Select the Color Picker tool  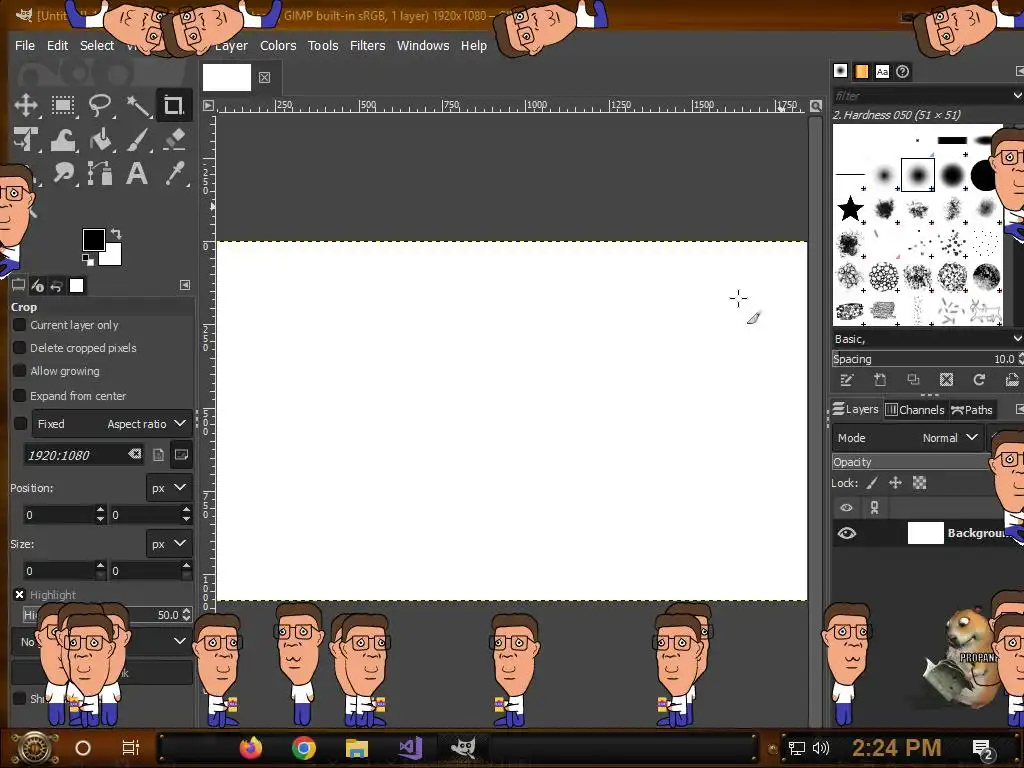pyautogui.click(x=174, y=174)
